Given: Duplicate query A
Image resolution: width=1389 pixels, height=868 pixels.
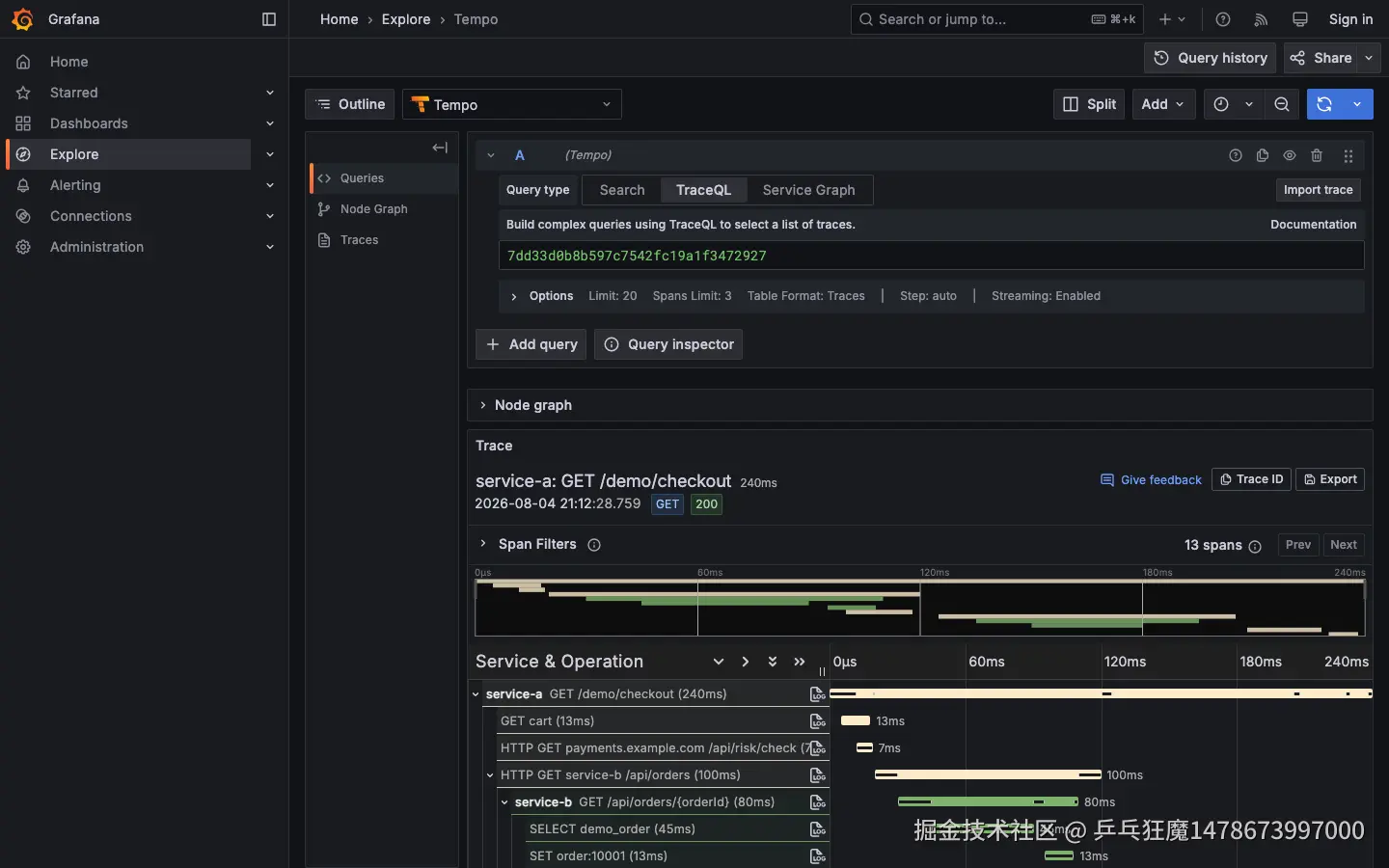Looking at the screenshot, I should pos(1263,155).
